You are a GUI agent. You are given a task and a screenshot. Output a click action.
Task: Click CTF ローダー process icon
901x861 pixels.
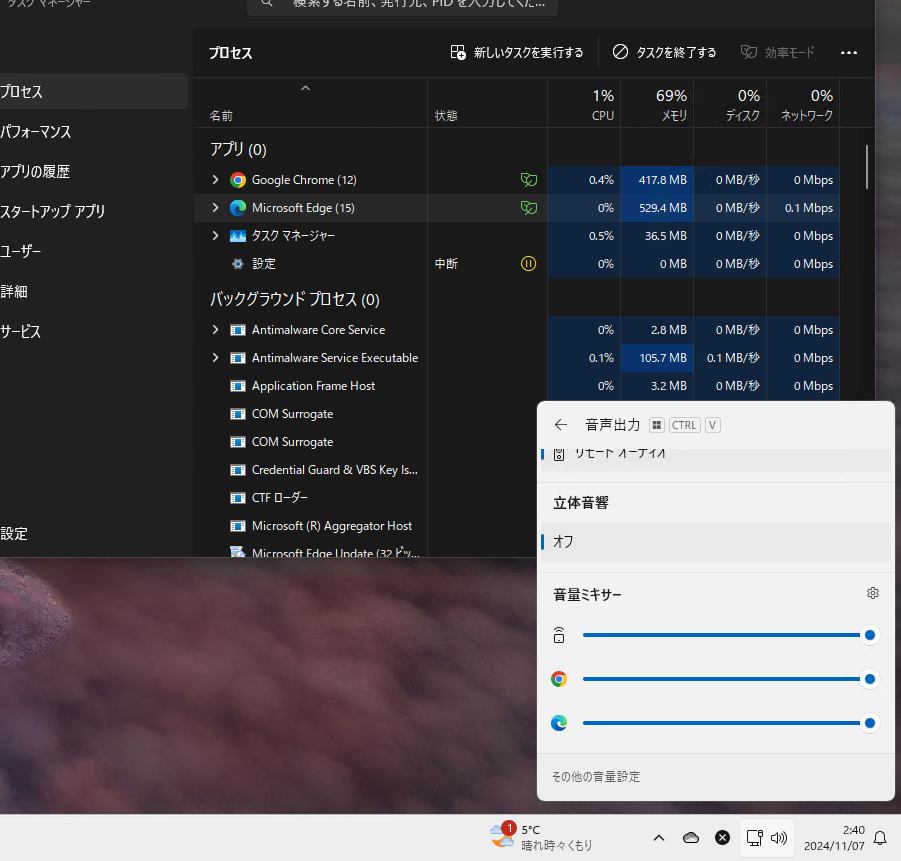pyautogui.click(x=237, y=498)
